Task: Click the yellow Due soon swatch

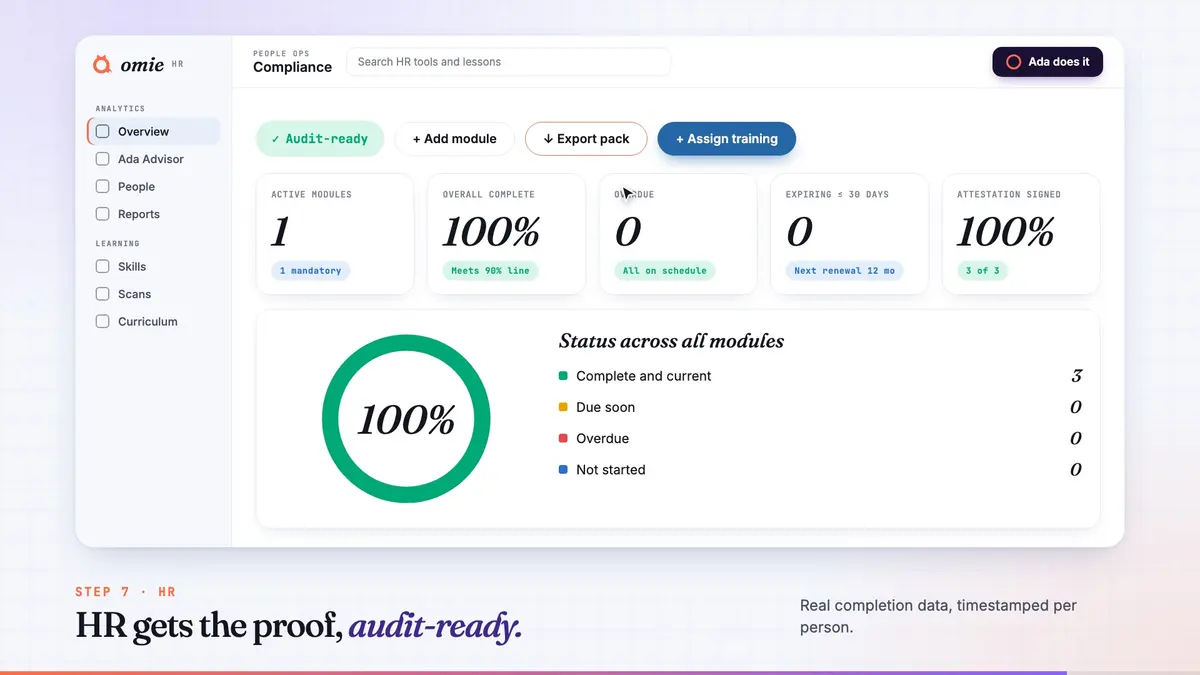Action: point(564,407)
